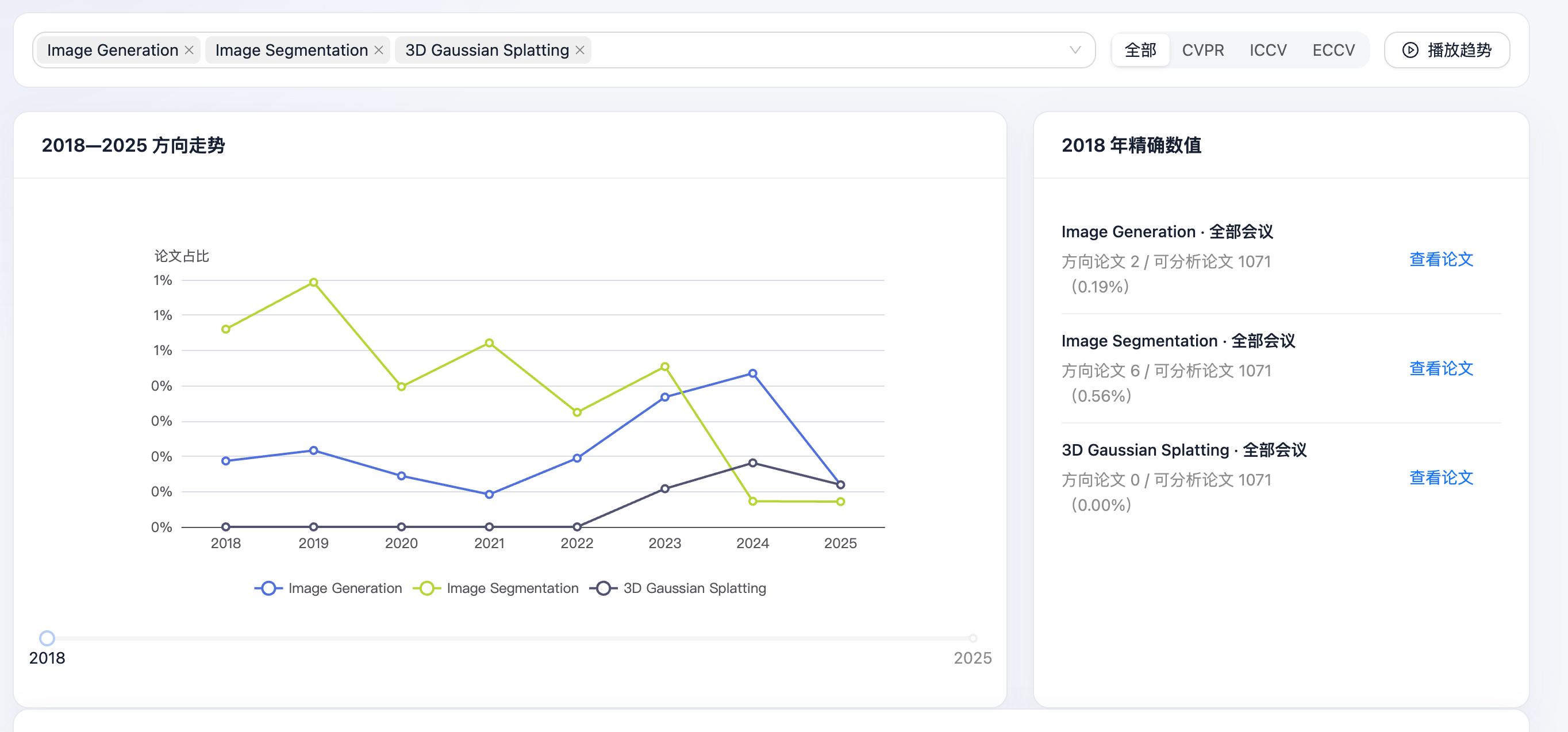Image resolution: width=1568 pixels, height=732 pixels.
Task: Open 查看论文 for 3D Gaussian Splatting
Action: (1441, 477)
